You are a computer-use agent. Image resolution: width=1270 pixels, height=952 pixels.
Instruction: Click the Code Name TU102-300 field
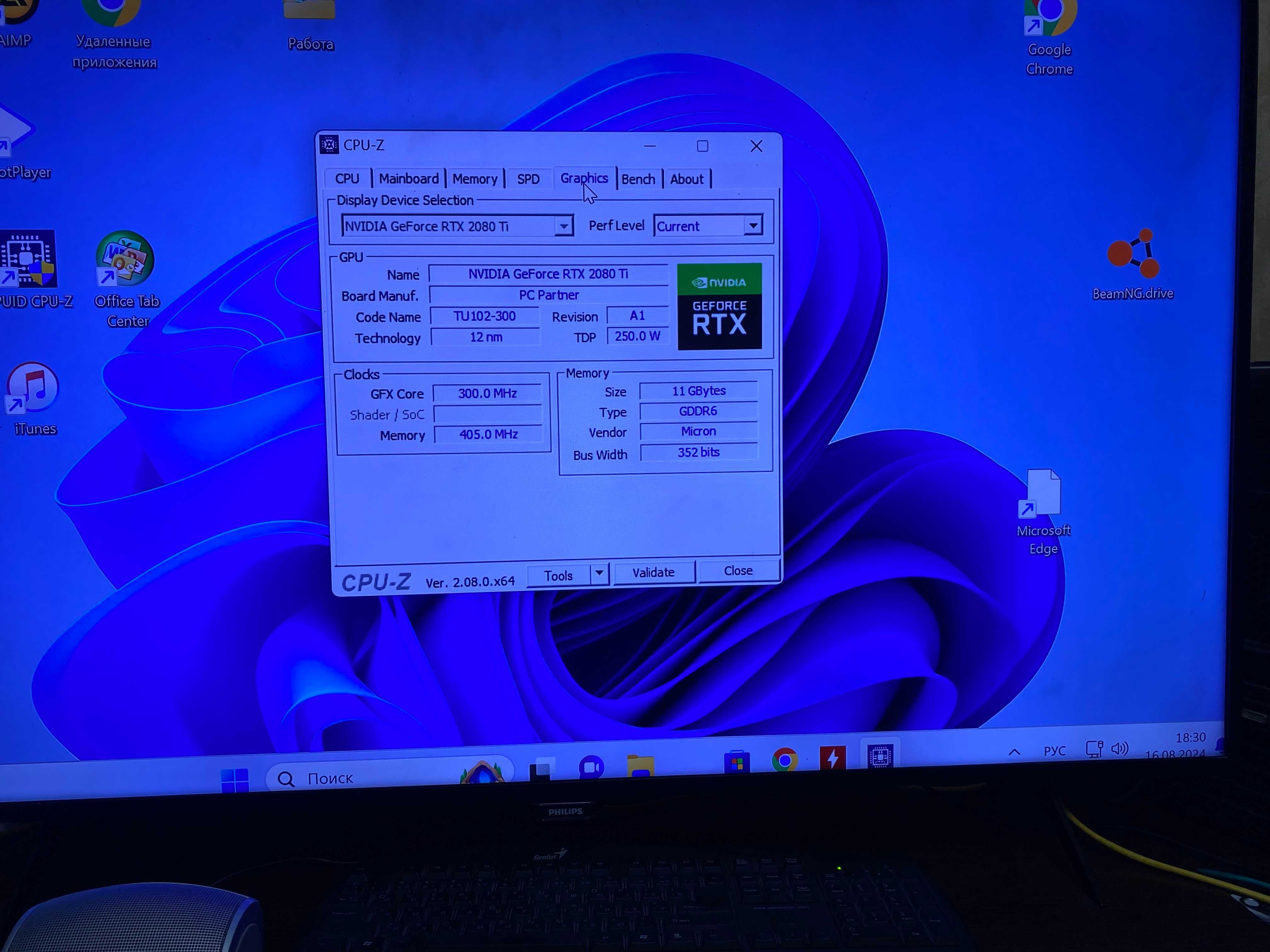coord(484,316)
